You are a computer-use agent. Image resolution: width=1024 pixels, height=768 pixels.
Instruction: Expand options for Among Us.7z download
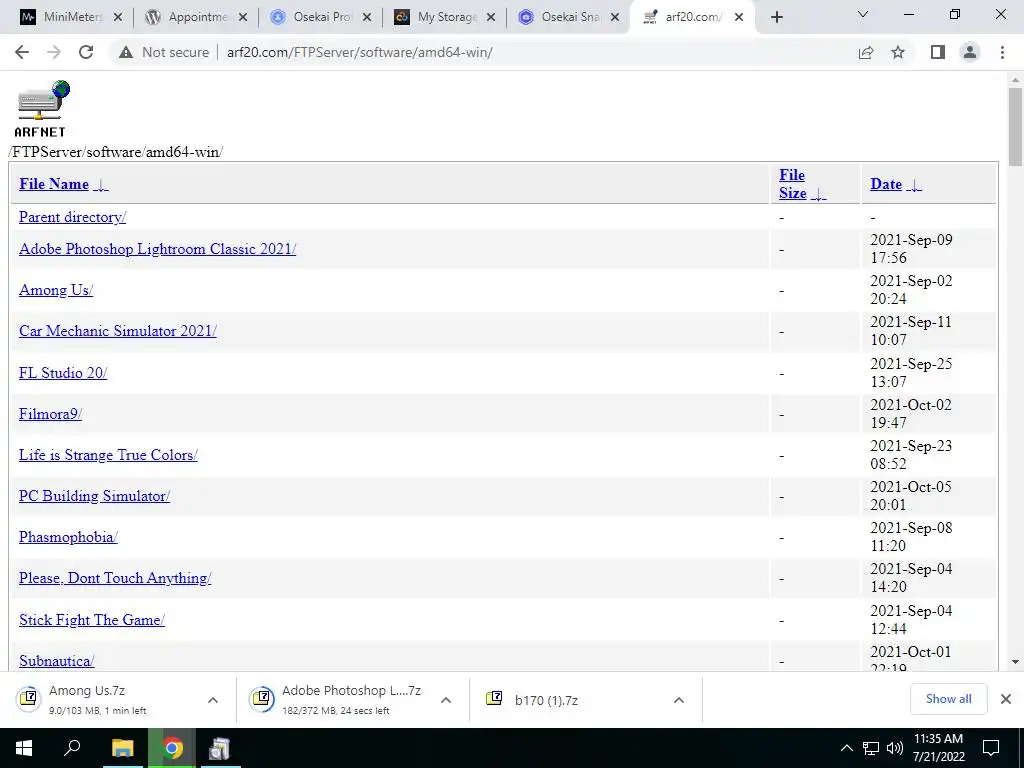coord(212,700)
